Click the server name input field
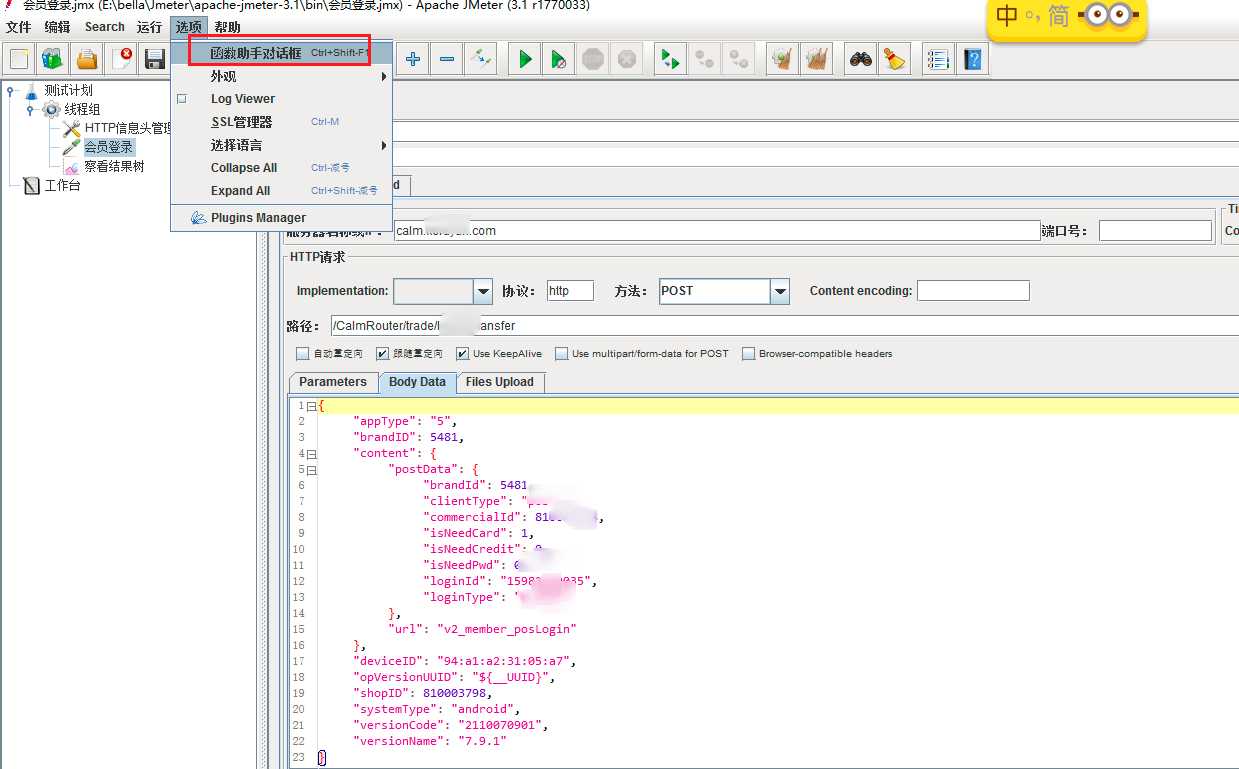The width and height of the screenshot is (1239, 769). 717,231
